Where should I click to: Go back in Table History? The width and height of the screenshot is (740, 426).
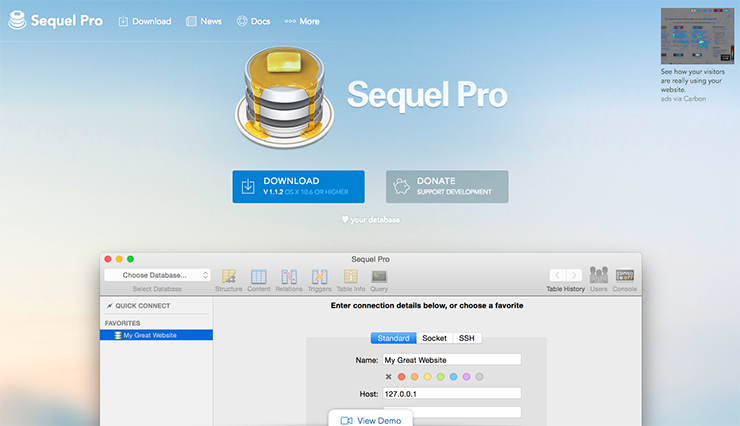(x=557, y=275)
